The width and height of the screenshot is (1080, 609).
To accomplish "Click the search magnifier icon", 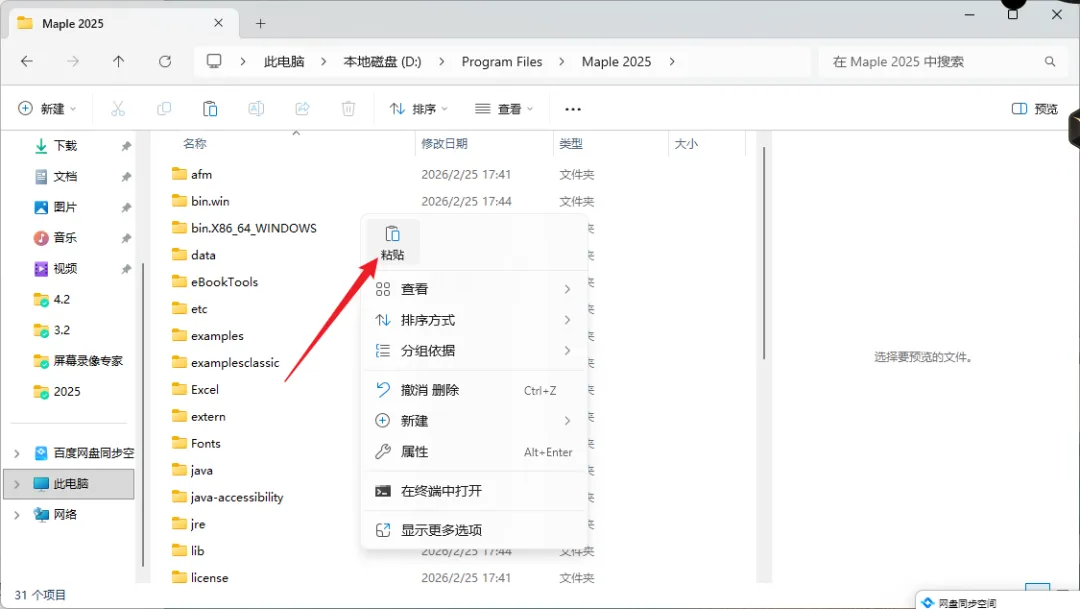I will [x=1050, y=61].
